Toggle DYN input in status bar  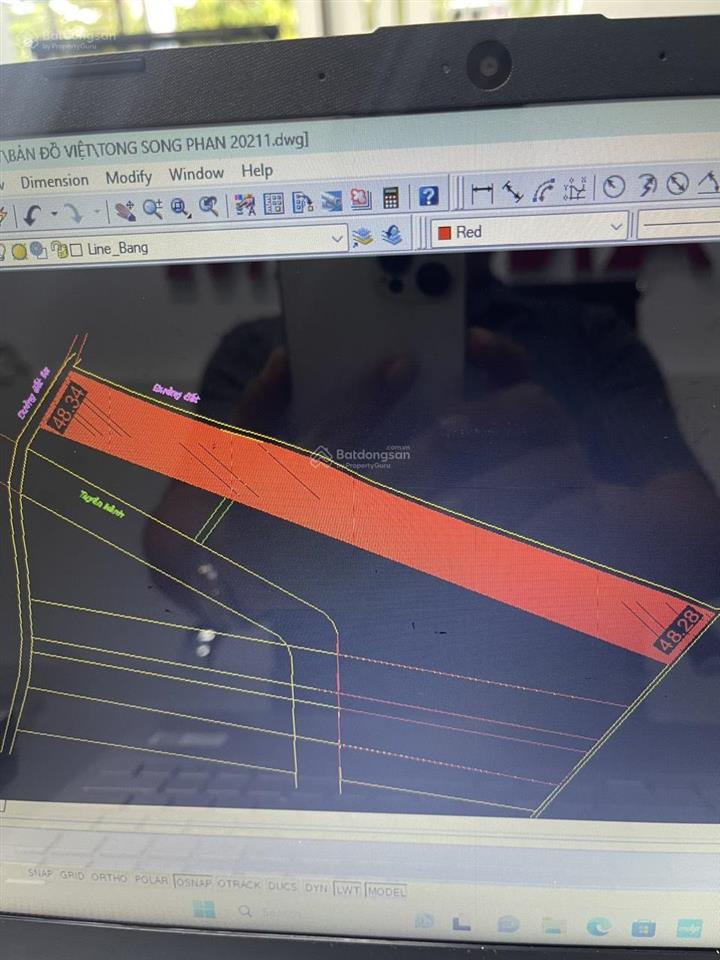[x=316, y=887]
